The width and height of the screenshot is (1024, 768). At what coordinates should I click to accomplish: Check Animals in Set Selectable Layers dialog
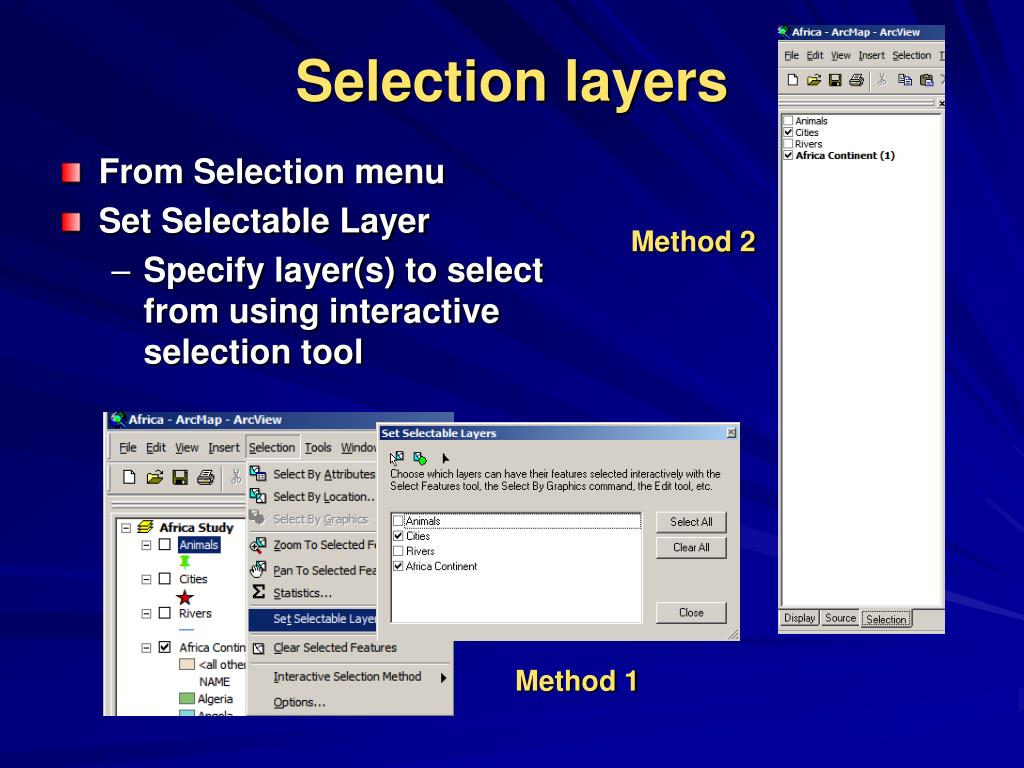click(x=398, y=521)
